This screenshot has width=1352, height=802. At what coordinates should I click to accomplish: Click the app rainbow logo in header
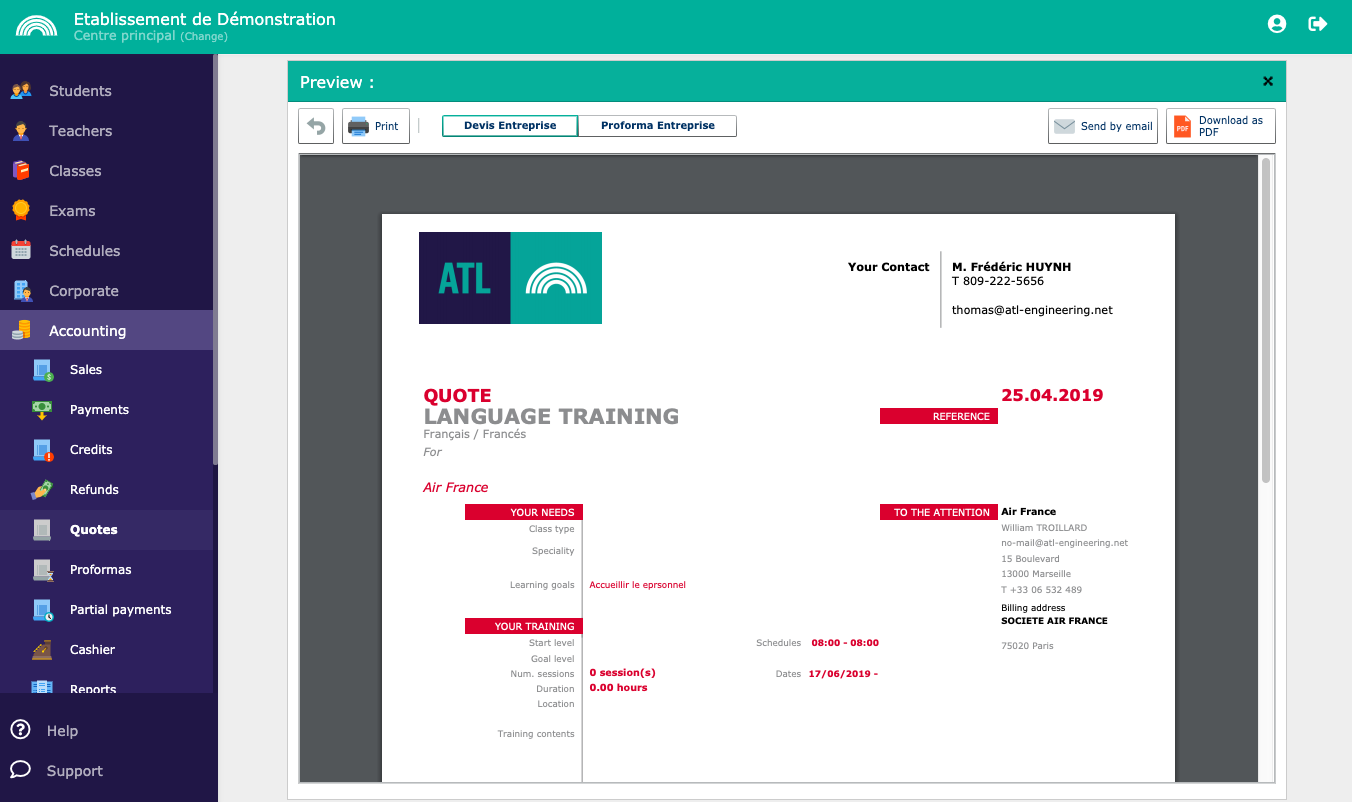(x=37, y=26)
